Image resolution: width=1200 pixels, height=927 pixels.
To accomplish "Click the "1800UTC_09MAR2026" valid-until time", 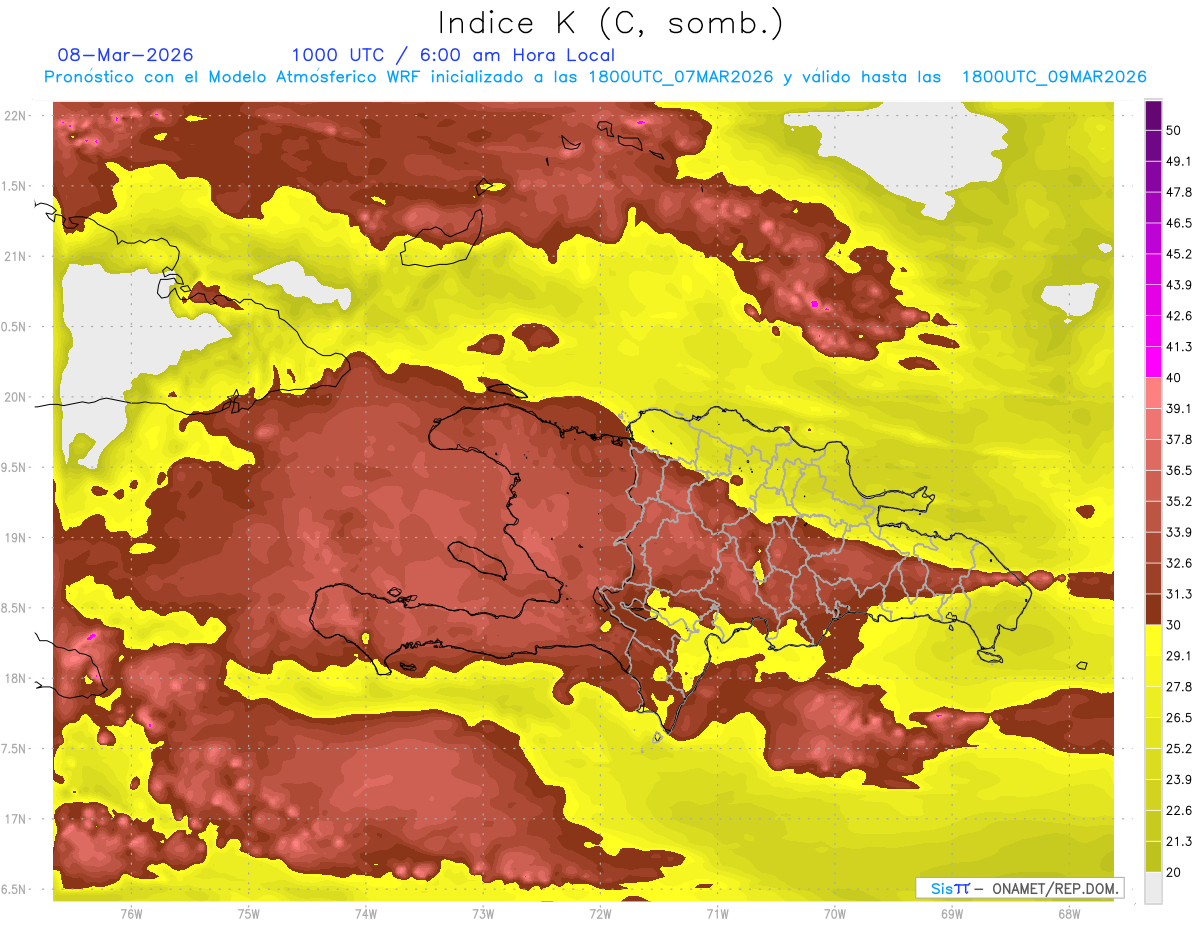I will tap(1053, 77).
